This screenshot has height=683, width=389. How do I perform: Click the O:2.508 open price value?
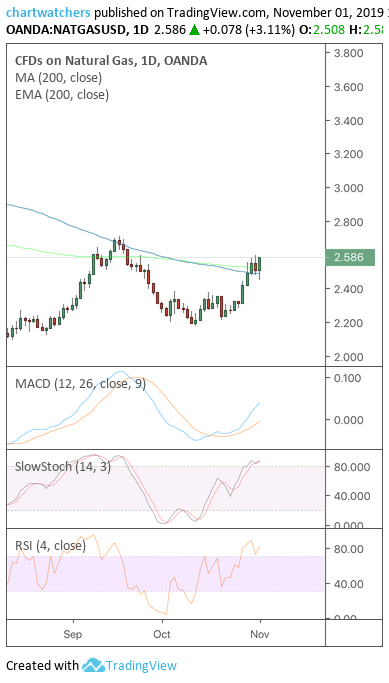[x=323, y=30]
